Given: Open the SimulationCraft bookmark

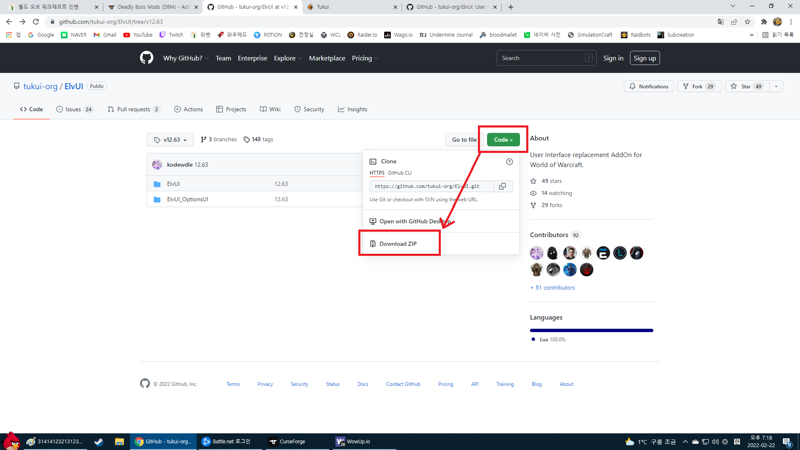Looking at the screenshot, I should point(590,35).
